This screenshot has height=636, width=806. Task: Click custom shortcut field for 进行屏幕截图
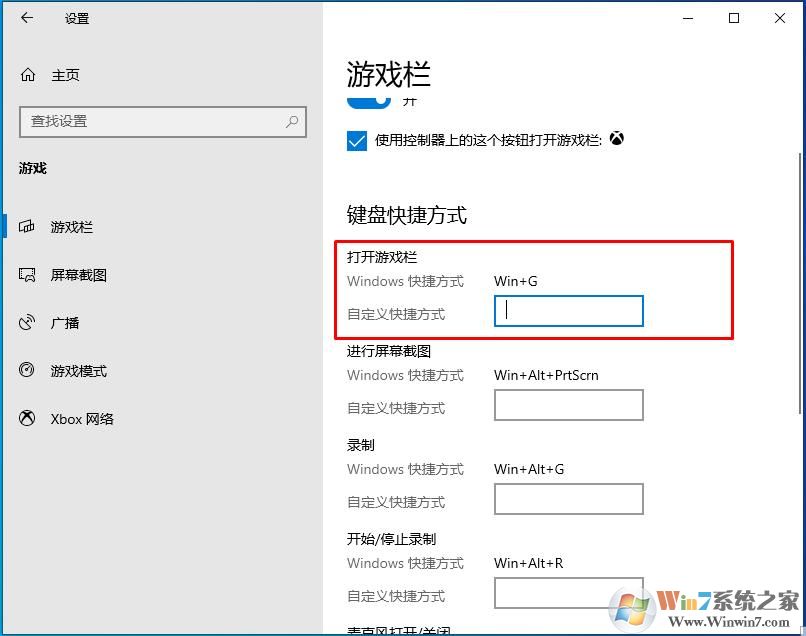point(569,405)
